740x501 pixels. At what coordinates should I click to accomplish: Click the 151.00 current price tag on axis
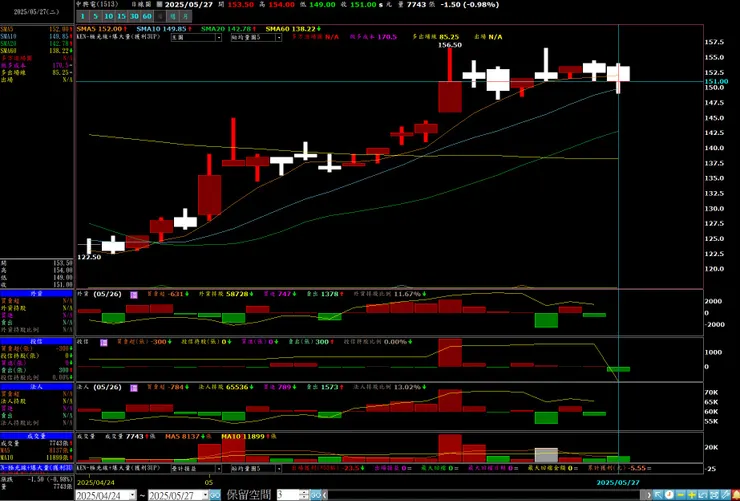(716, 81)
